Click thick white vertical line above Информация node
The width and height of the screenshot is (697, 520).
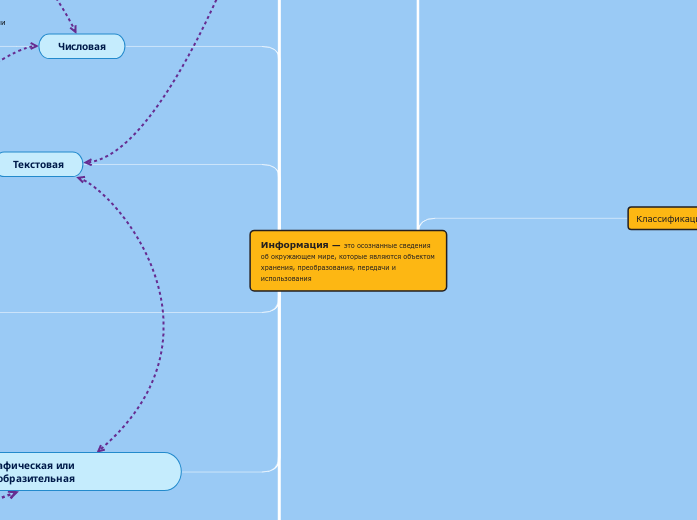tap(418, 100)
